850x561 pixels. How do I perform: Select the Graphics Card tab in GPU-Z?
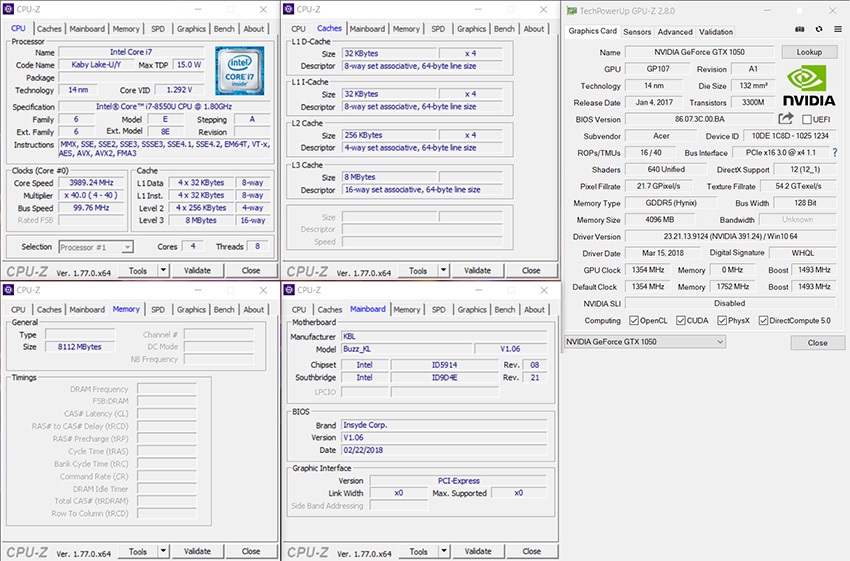click(593, 31)
